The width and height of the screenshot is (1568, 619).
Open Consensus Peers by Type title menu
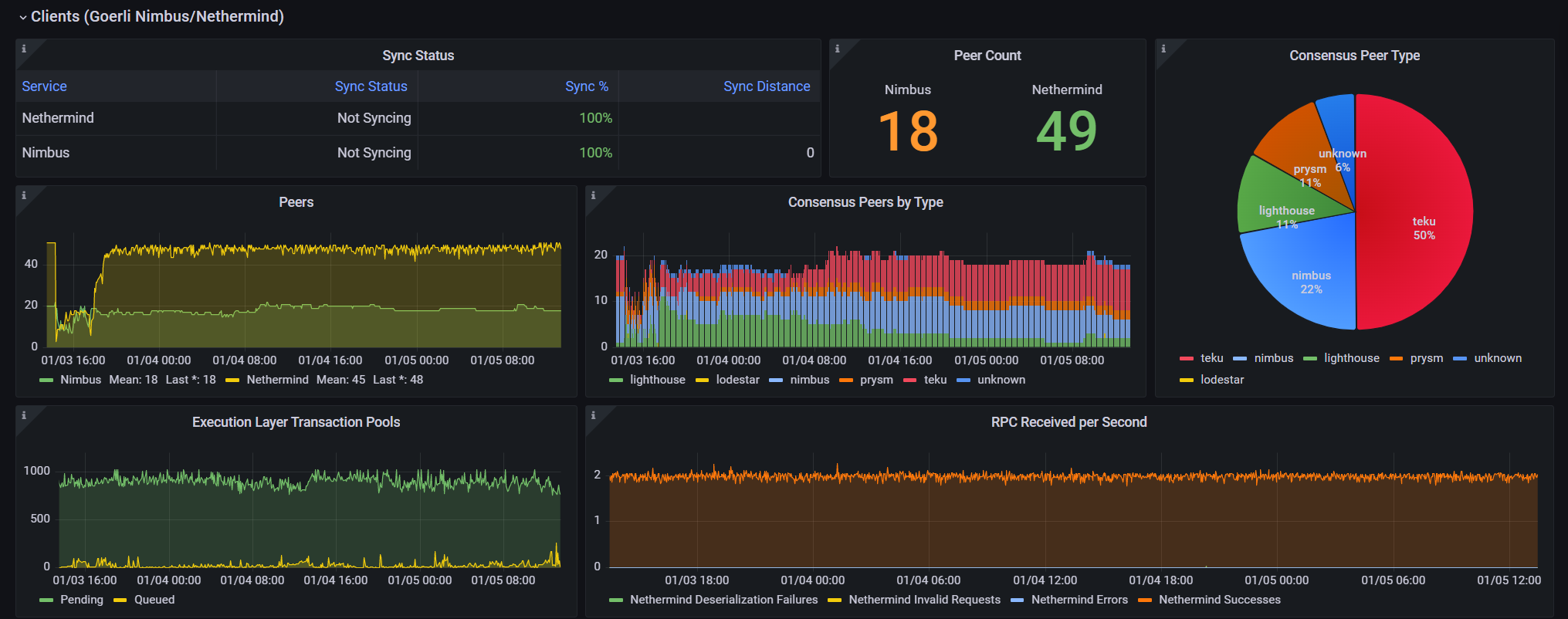(x=865, y=202)
